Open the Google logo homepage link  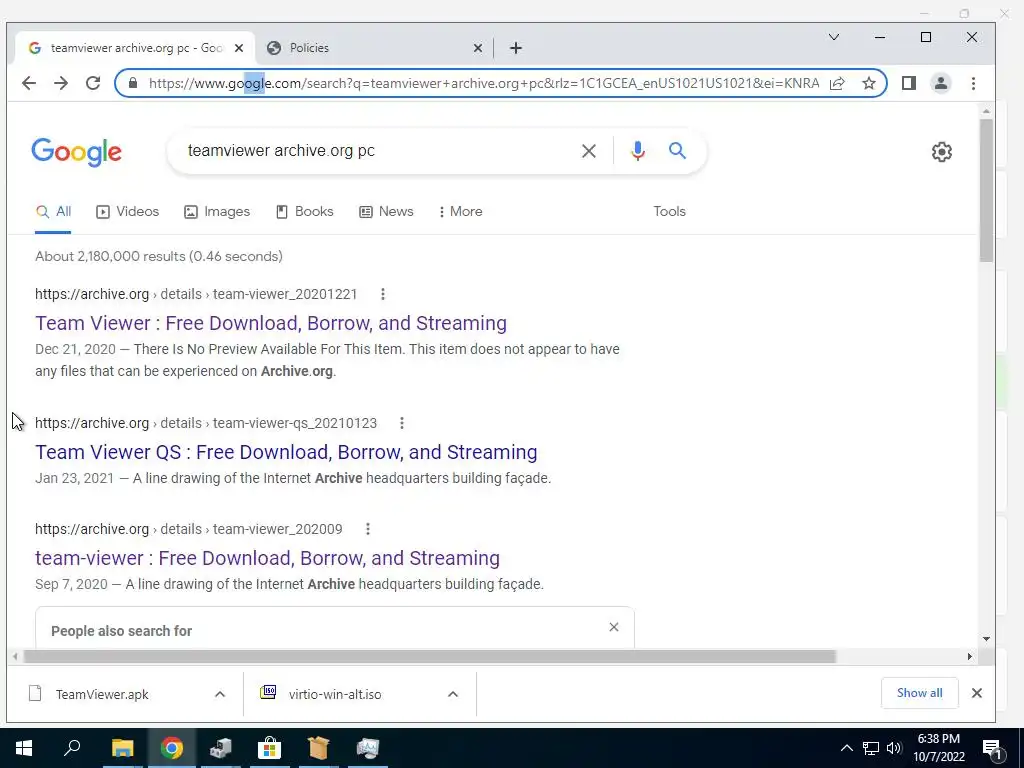pos(76,152)
